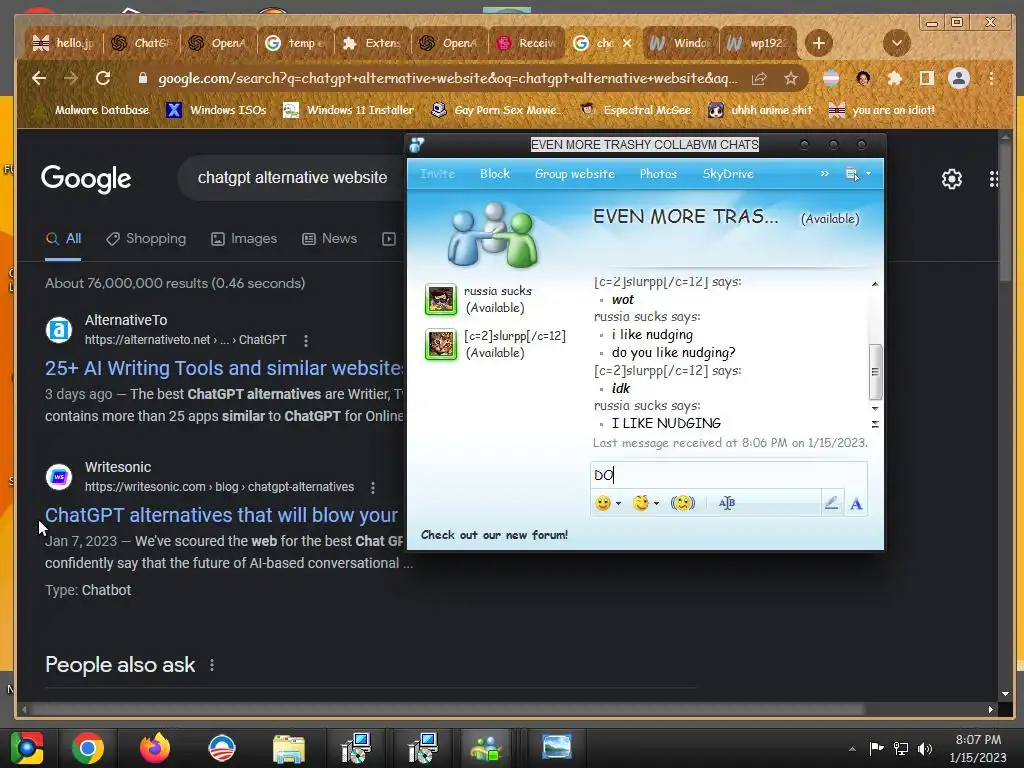The image size is (1024, 768).
Task: Launch Firefox from the taskbar
Action: coord(155,748)
